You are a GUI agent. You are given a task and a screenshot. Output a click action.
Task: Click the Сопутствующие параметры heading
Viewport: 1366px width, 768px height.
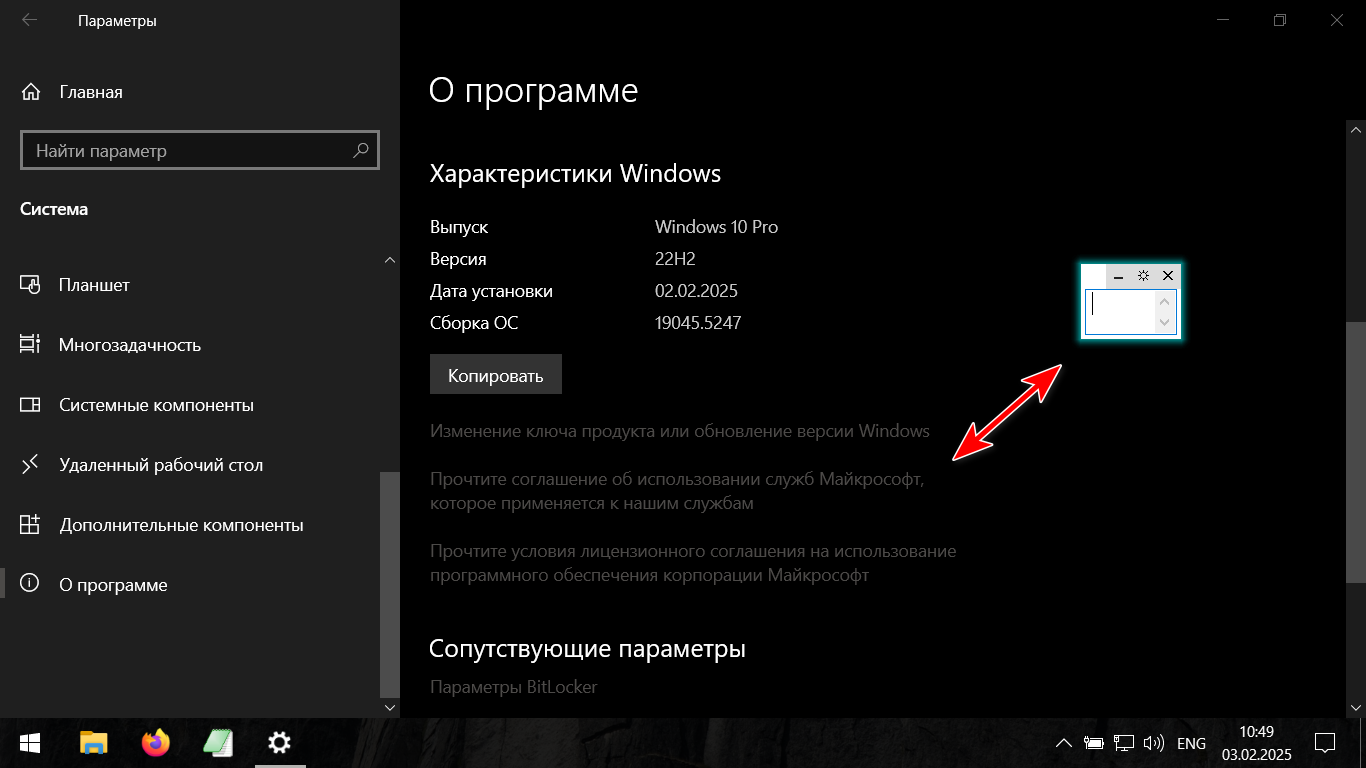587,649
